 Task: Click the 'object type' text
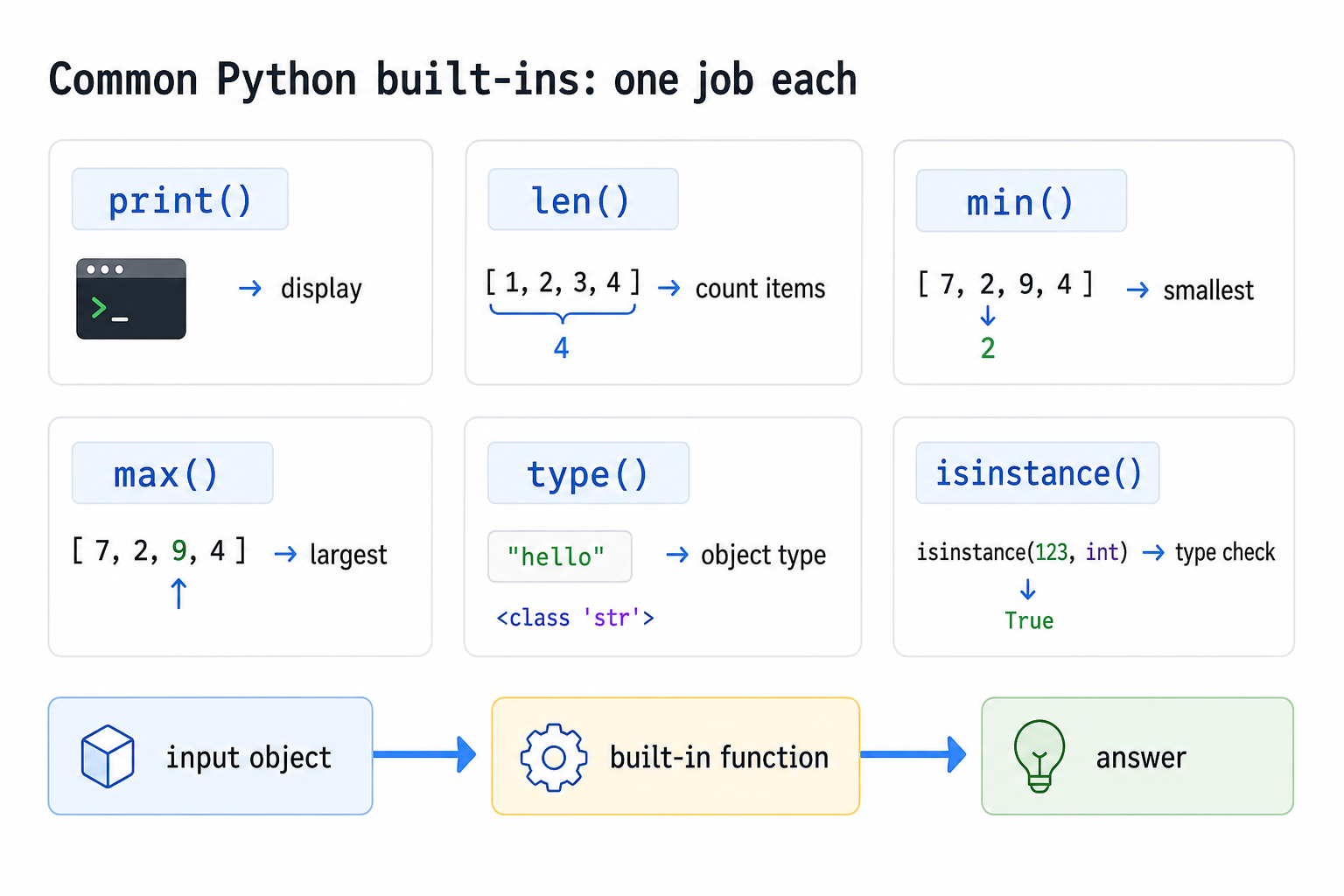tap(763, 555)
